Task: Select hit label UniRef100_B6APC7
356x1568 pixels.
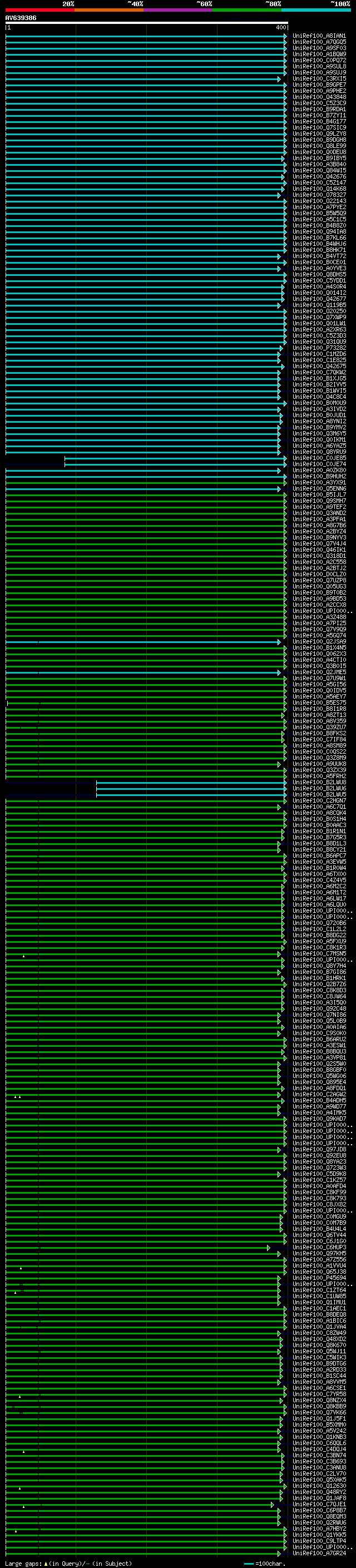Action: (x=319, y=856)
